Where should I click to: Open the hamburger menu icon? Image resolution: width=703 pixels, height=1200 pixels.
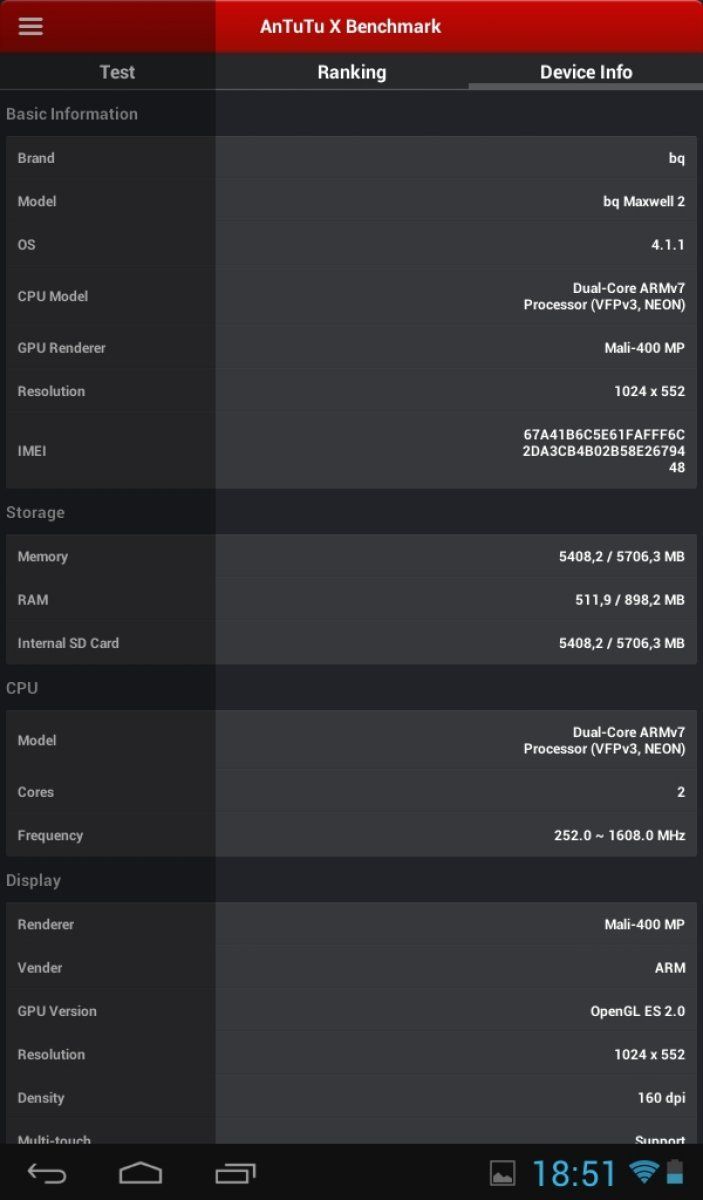[x=31, y=27]
